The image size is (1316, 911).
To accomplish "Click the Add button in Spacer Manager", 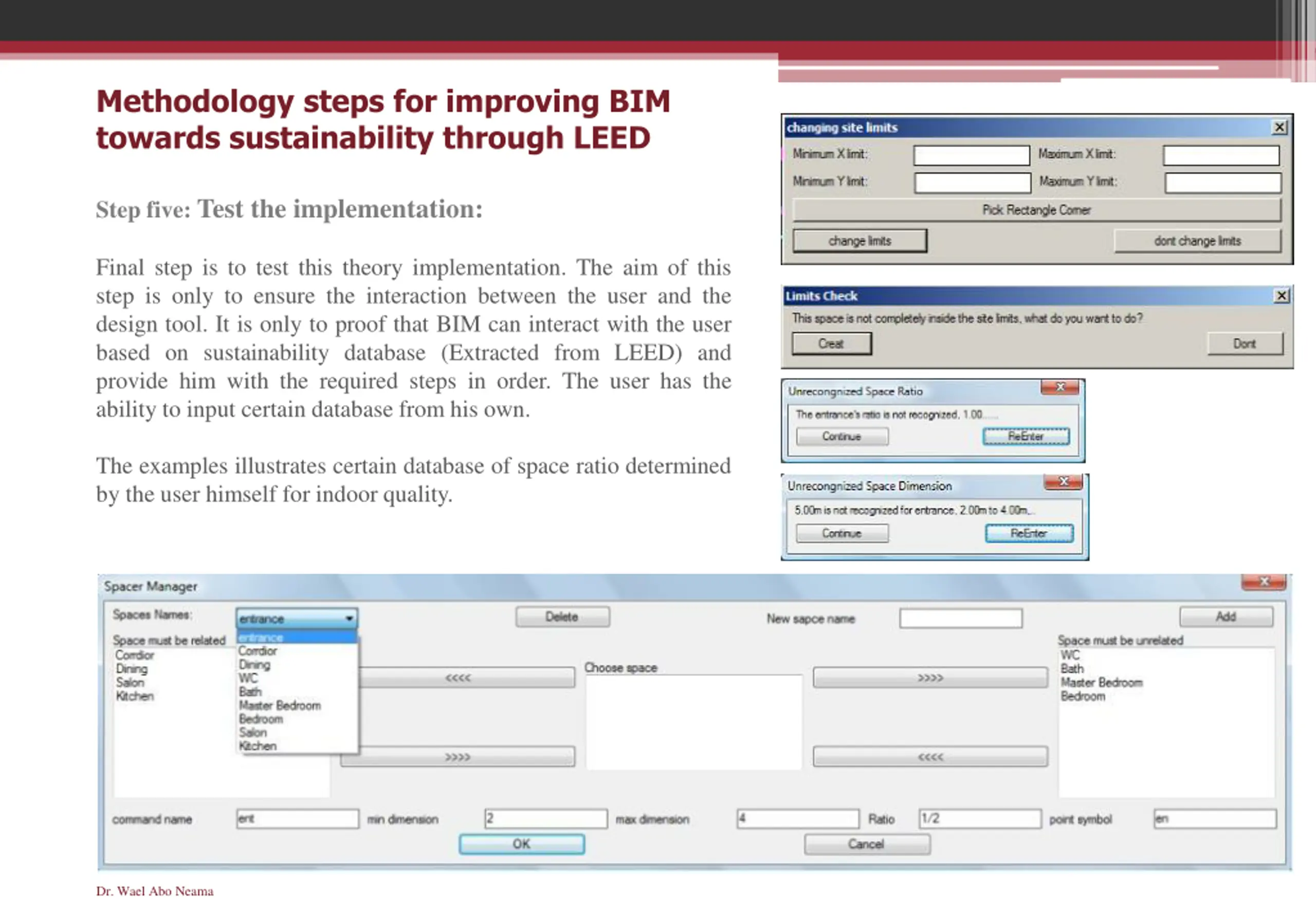I will [x=1226, y=617].
